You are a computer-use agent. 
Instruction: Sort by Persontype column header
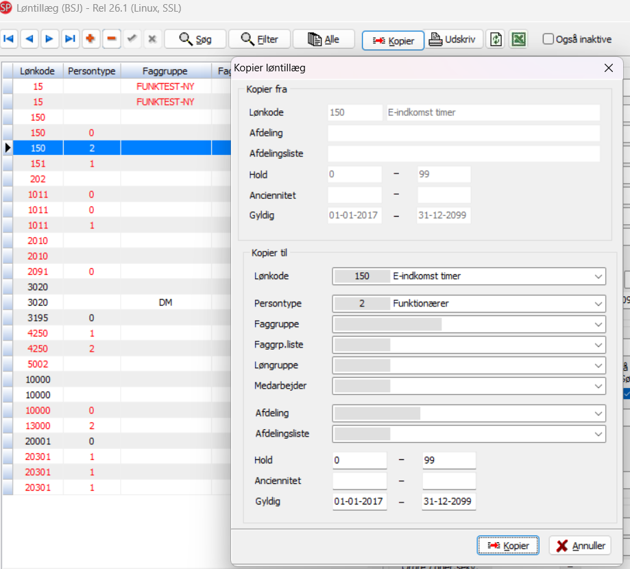coord(92,71)
